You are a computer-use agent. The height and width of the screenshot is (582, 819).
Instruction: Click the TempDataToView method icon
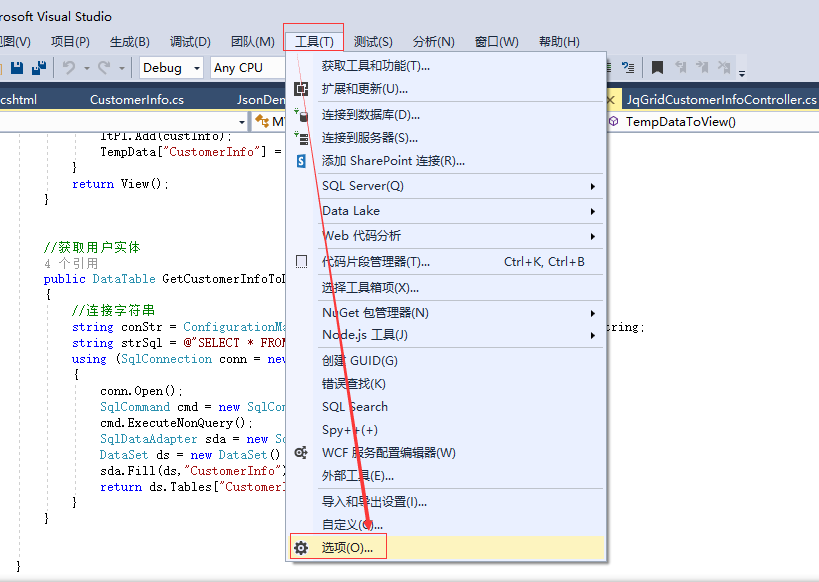(x=614, y=121)
